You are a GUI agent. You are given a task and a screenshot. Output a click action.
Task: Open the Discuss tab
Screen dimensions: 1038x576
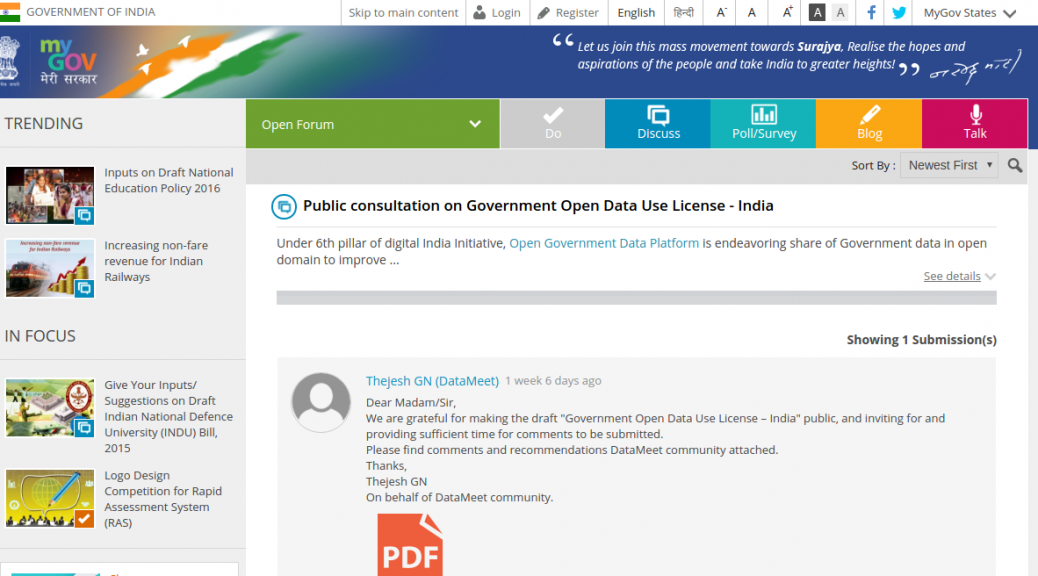658,124
